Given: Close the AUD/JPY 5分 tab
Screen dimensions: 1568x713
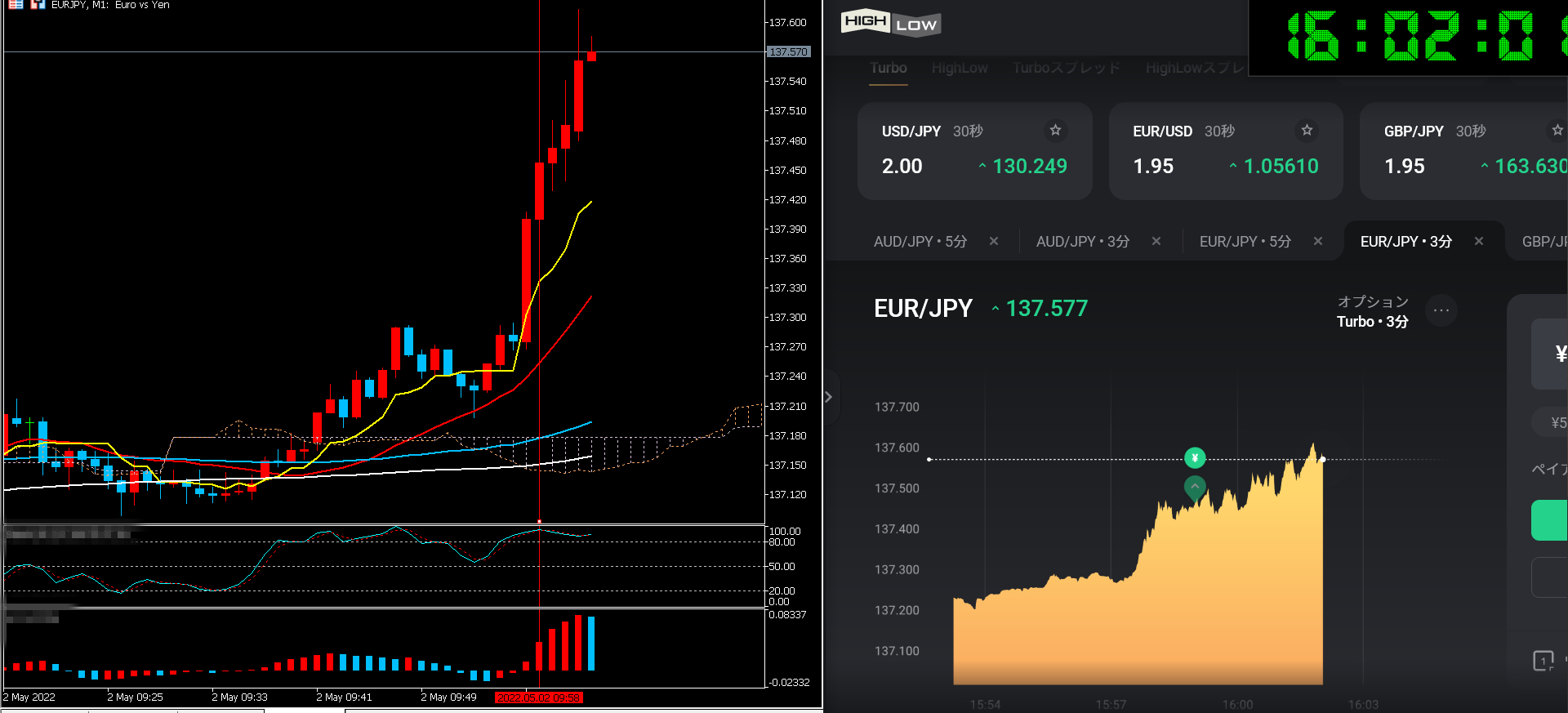Looking at the screenshot, I should (994, 242).
